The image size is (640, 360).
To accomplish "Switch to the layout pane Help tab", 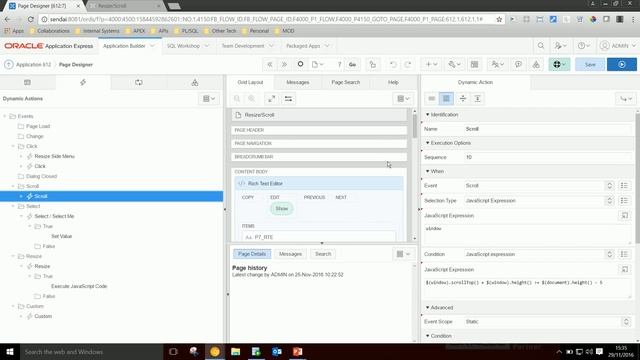I will (393, 82).
